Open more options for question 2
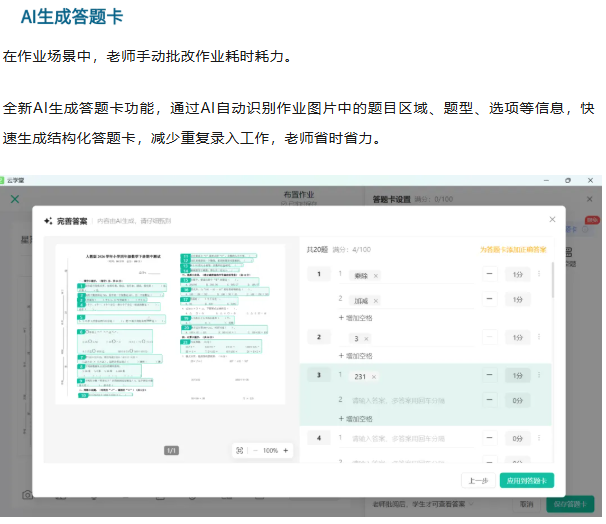The height and width of the screenshot is (524, 606). point(539,337)
